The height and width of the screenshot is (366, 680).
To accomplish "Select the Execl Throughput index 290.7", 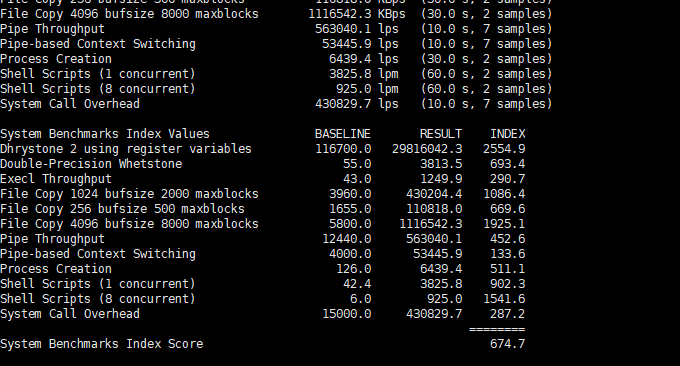I will 507,179.
